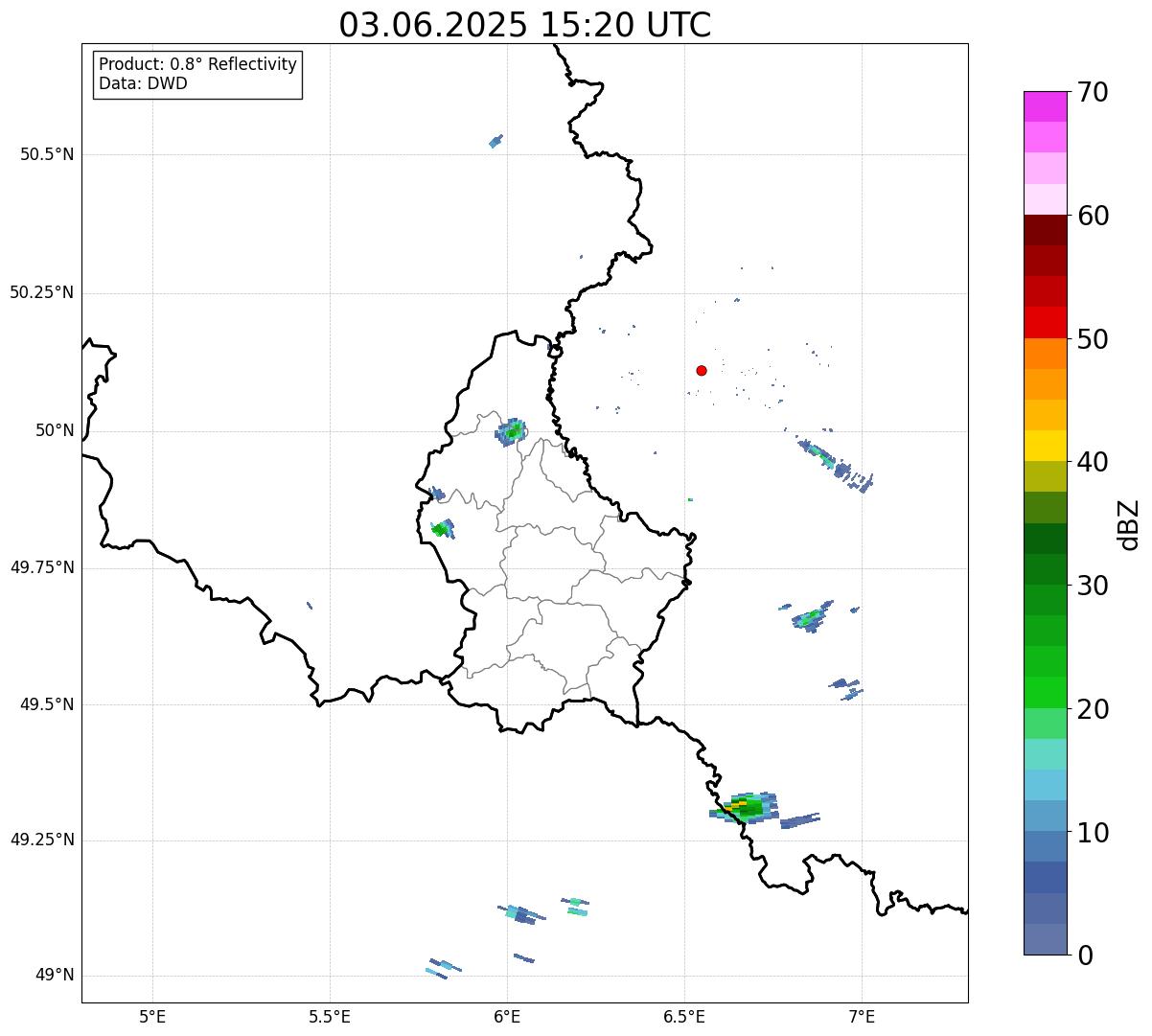Click the latitude label 49.75°N

42,567
